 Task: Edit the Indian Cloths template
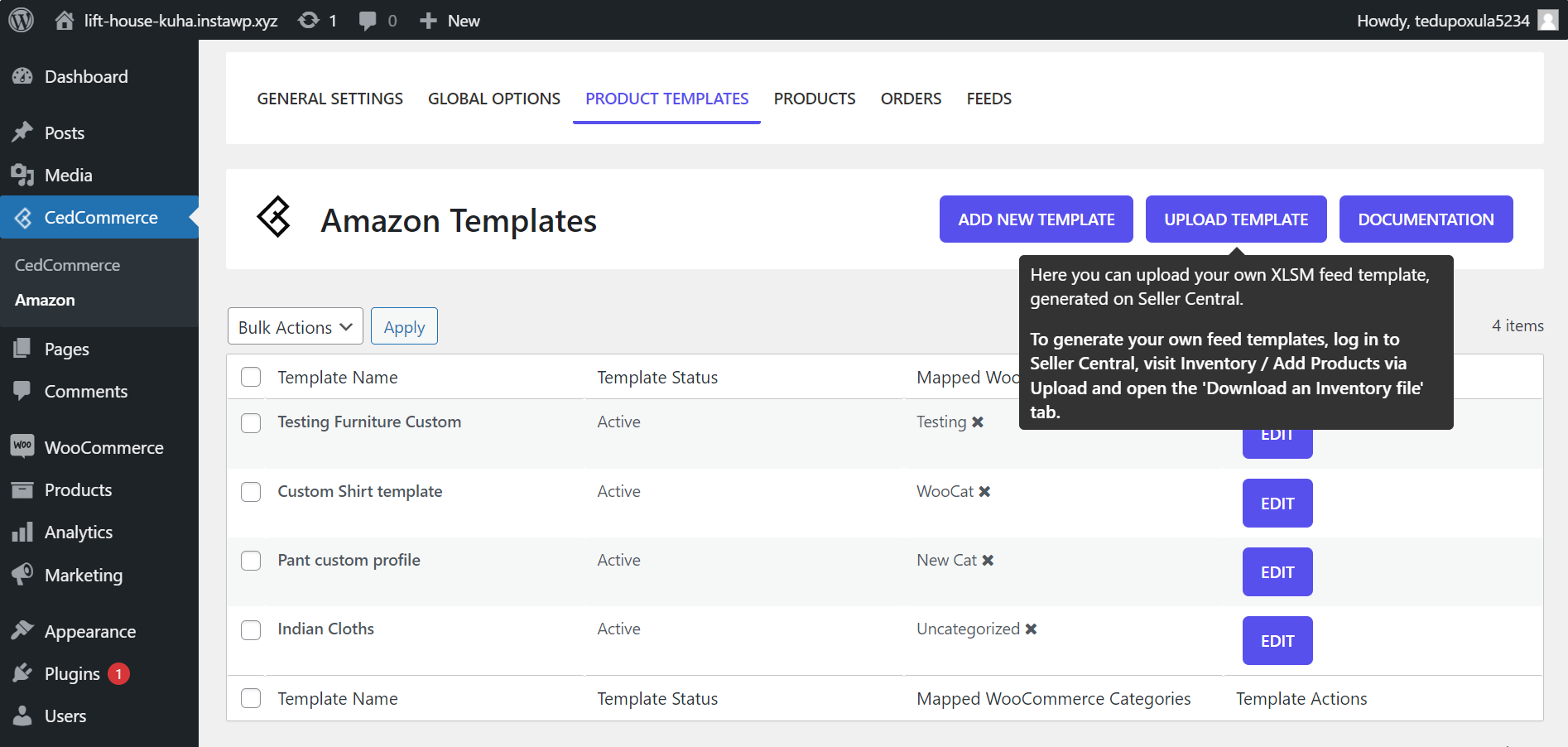1277,640
